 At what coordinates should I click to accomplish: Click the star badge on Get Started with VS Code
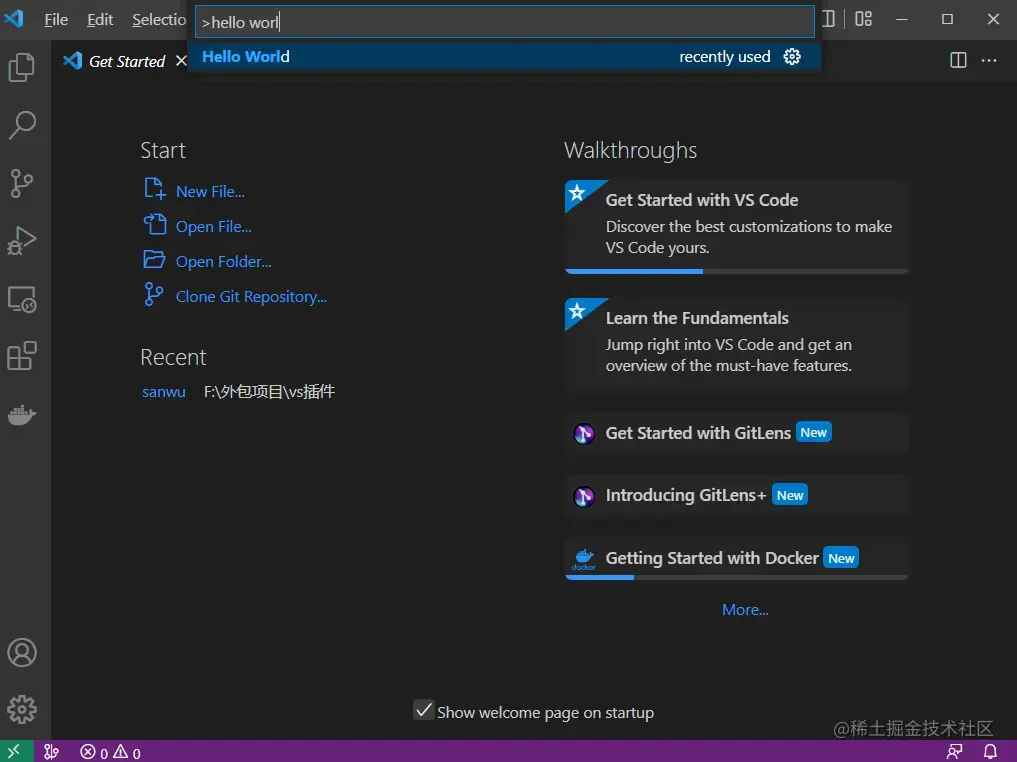pyautogui.click(x=577, y=193)
